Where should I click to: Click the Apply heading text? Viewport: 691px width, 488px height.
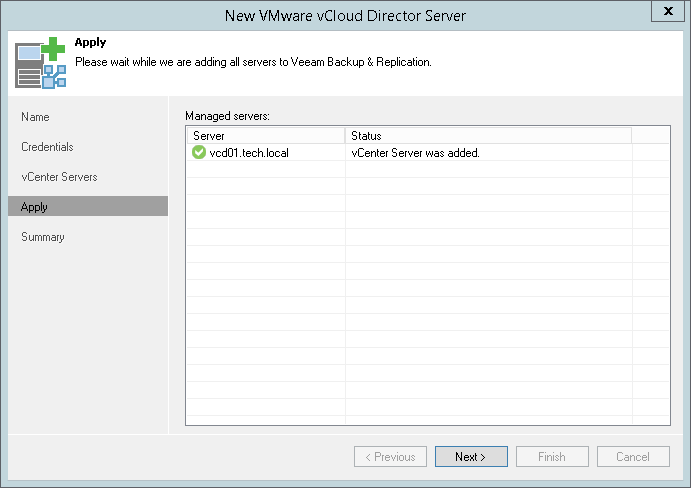[91, 44]
